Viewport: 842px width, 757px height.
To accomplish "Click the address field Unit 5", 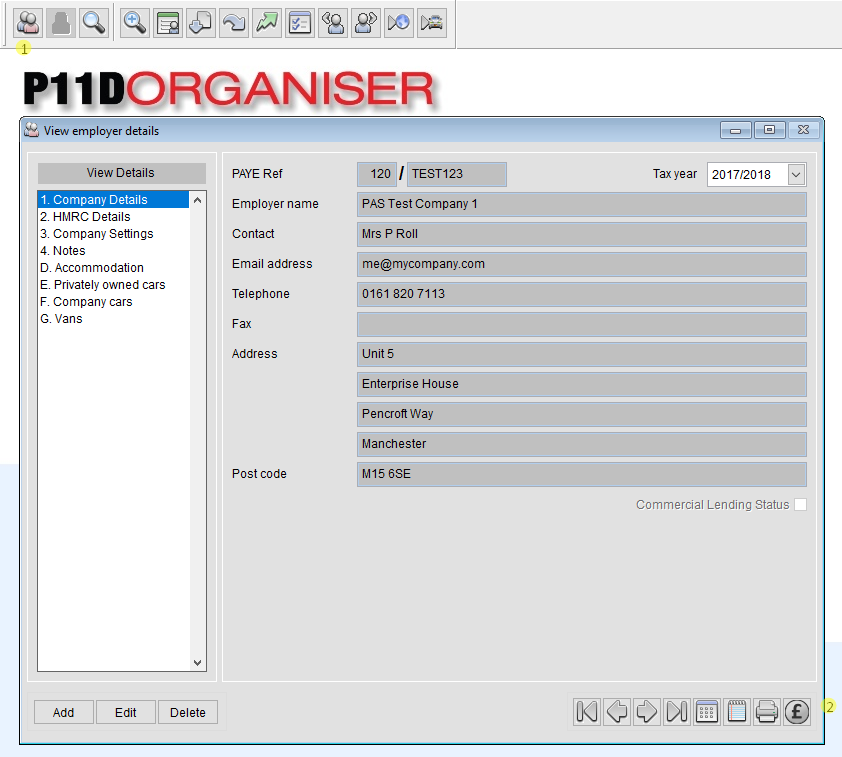I will point(582,354).
